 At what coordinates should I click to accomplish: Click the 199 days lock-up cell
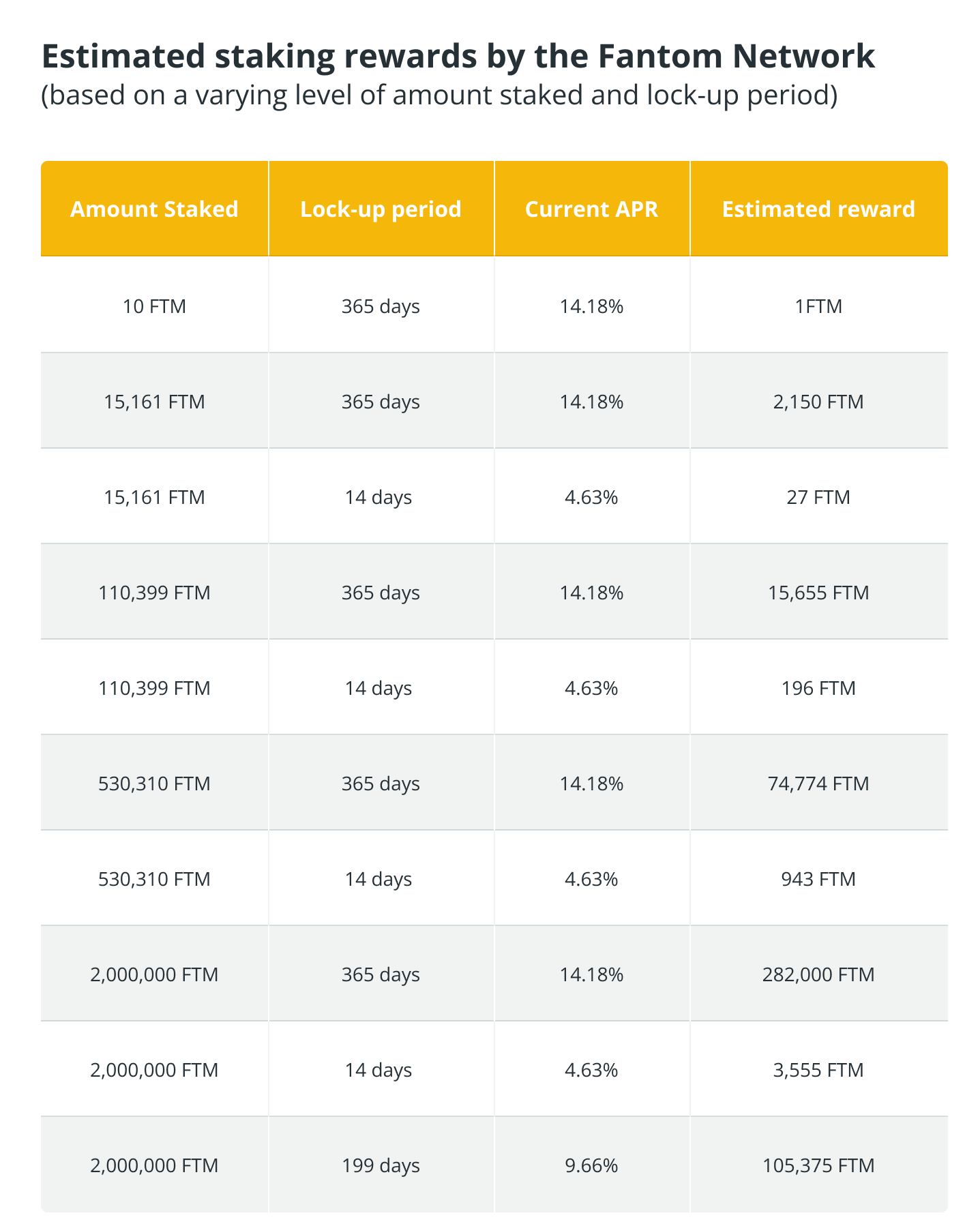pyautogui.click(x=381, y=1166)
